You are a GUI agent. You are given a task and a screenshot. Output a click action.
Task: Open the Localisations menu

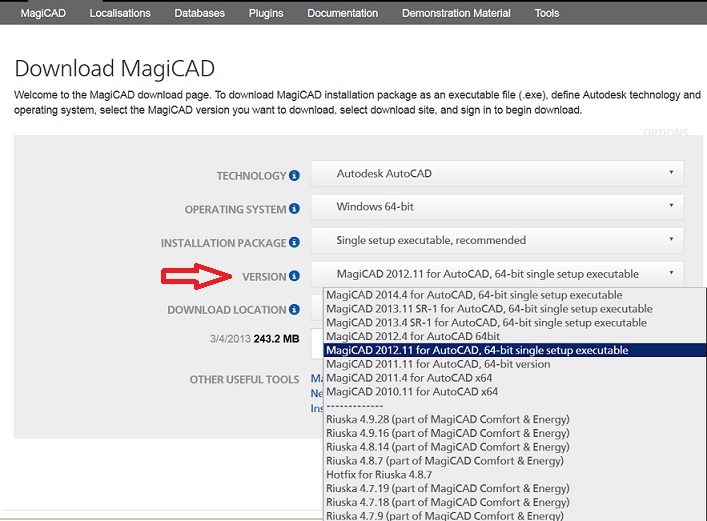(120, 13)
